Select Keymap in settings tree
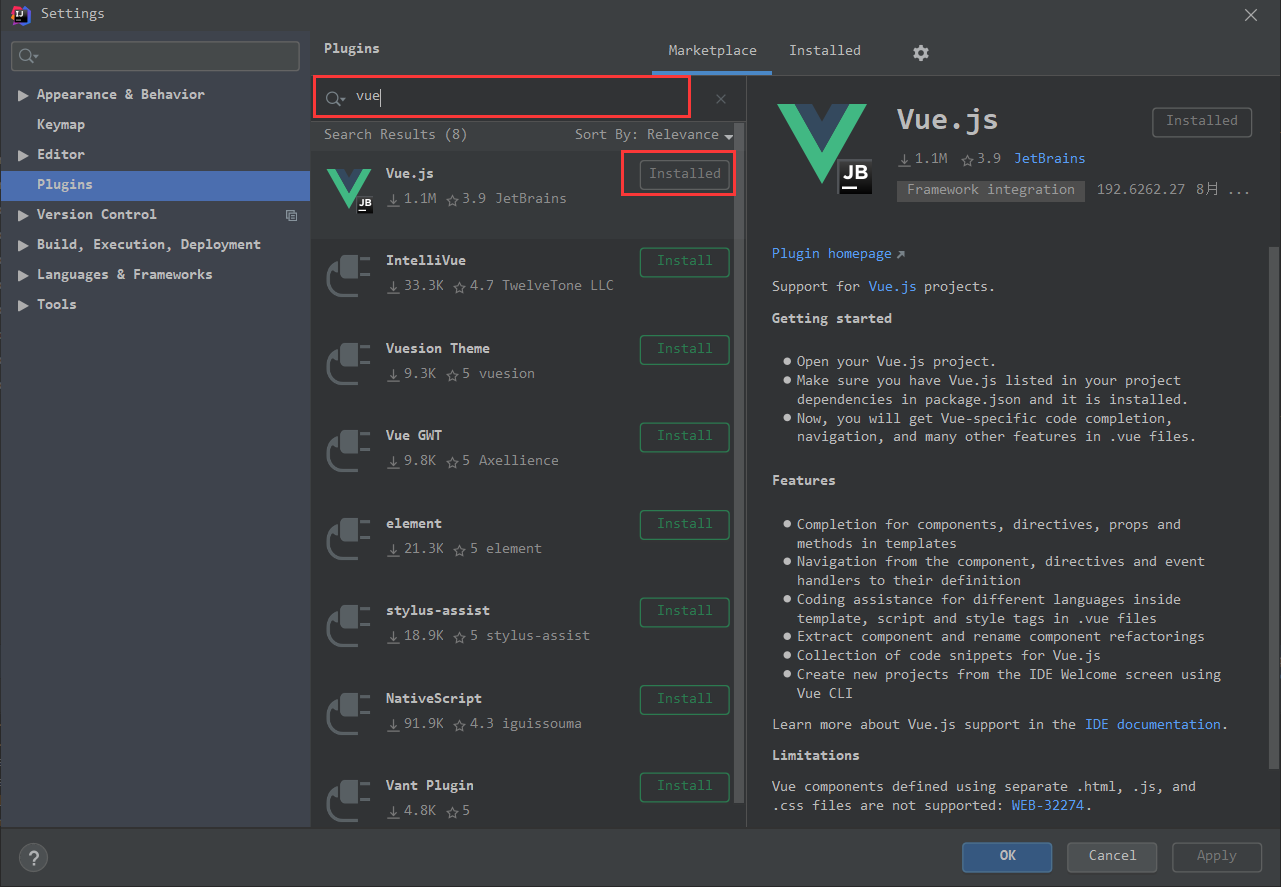This screenshot has width=1281, height=887. (61, 125)
